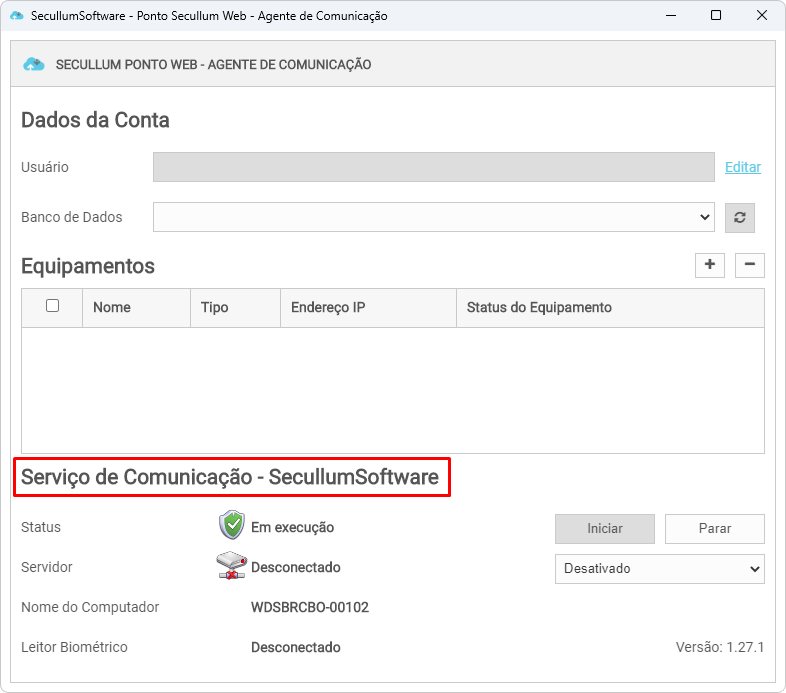786x693 pixels.
Task: Click the refresh database list icon
Action: [740, 217]
